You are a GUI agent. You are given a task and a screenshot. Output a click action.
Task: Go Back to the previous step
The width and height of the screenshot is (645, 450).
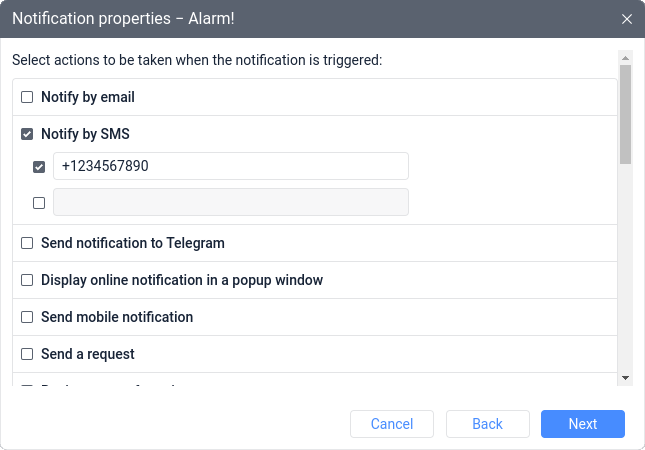coord(487,424)
